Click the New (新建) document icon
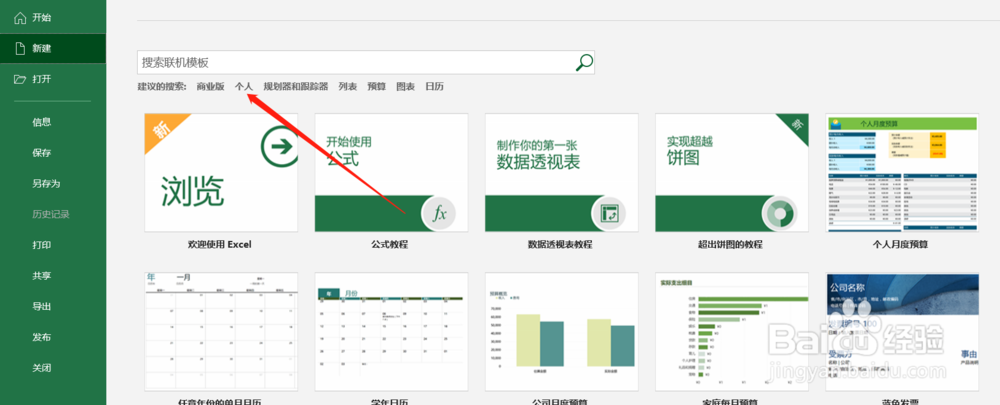This screenshot has width=1000, height=405. click(x=20, y=48)
